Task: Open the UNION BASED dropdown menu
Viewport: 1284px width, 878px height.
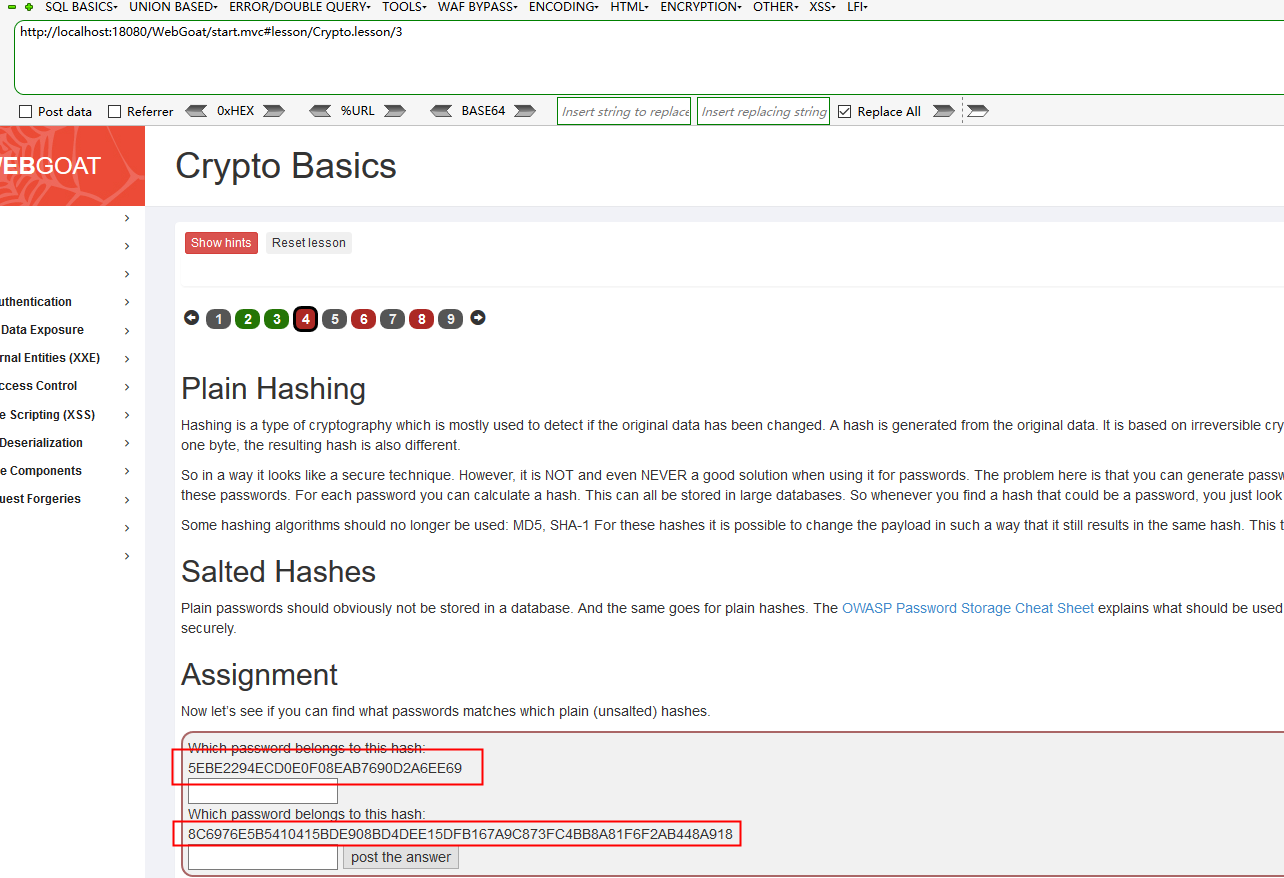Action: tap(173, 7)
